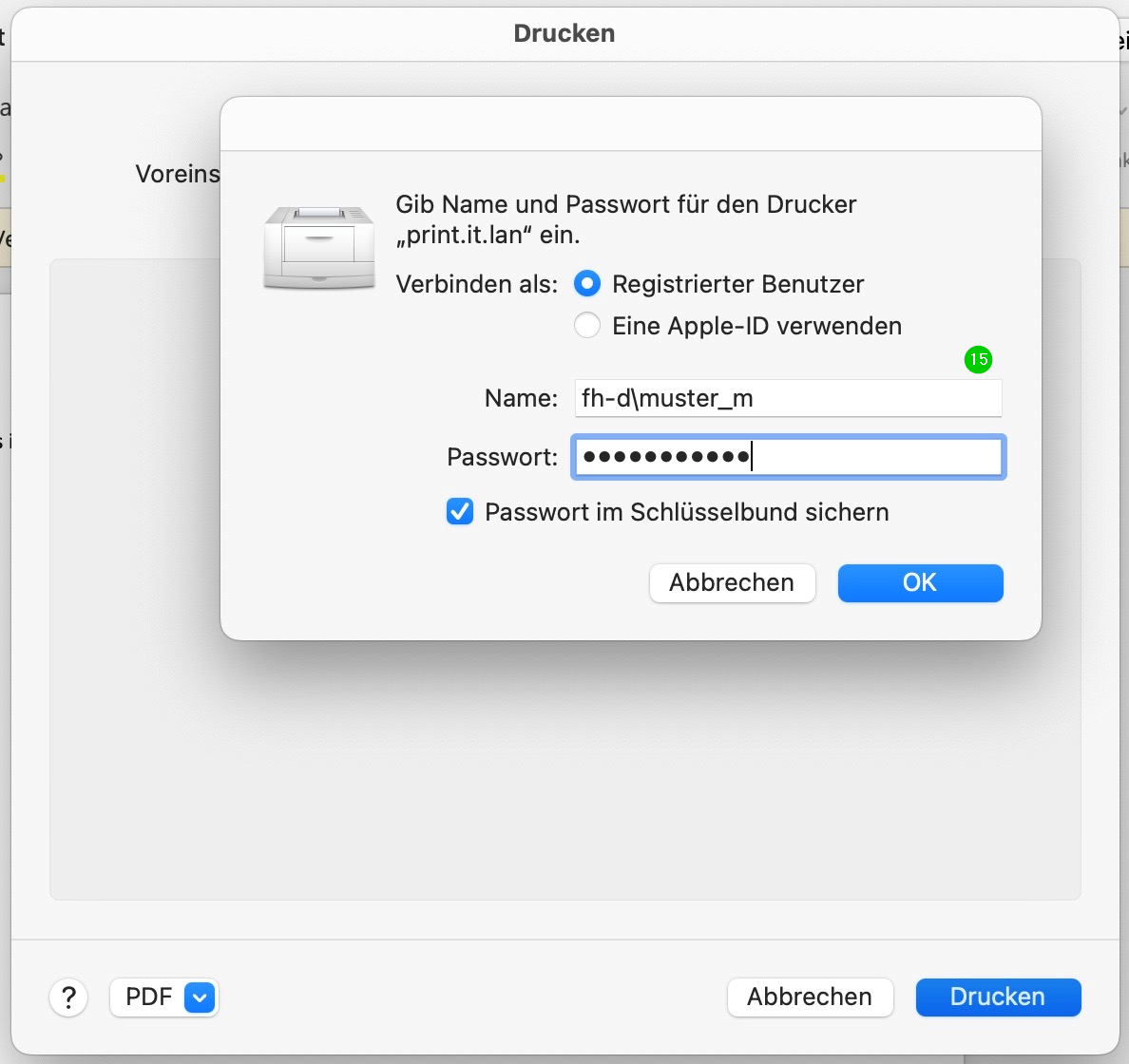Focus the Name field containing fh-d\muster_m
This screenshot has width=1129, height=1064.
(x=788, y=398)
